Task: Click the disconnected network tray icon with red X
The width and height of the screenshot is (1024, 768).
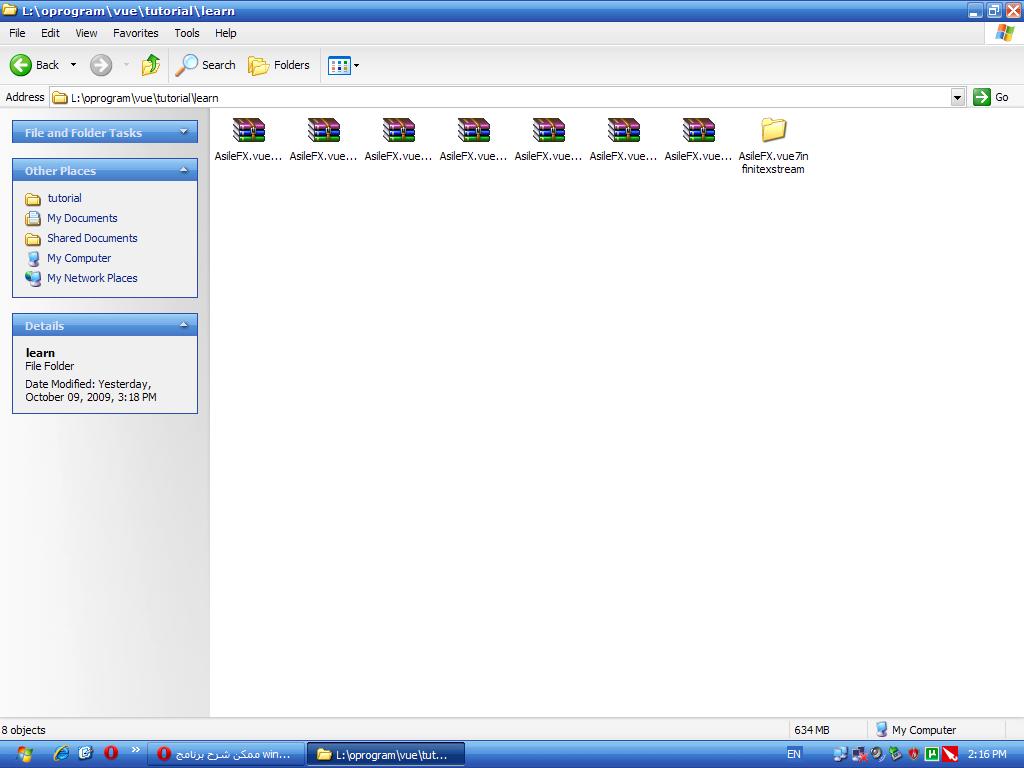Action: (x=859, y=754)
